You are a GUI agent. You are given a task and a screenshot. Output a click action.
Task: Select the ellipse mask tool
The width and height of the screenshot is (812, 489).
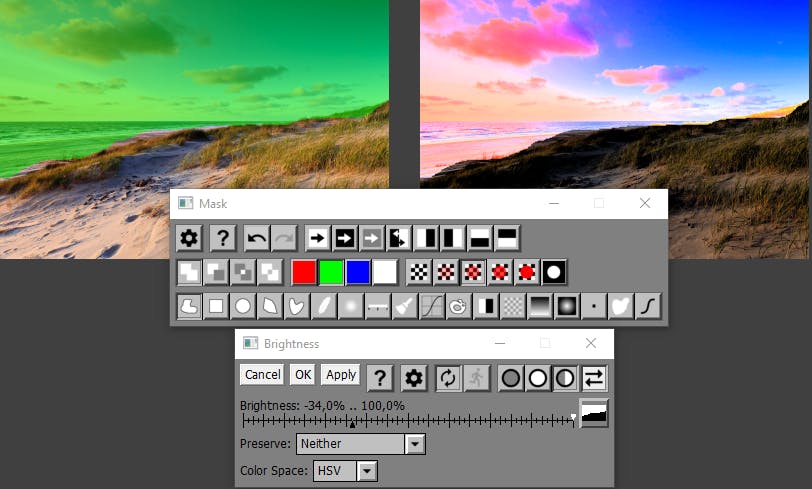pos(243,306)
